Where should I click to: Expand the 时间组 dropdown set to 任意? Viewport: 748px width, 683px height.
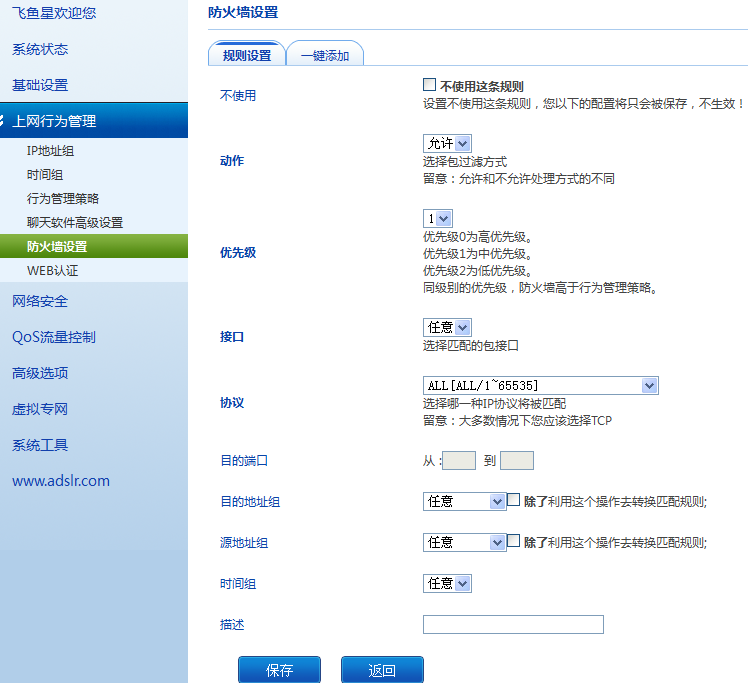pyautogui.click(x=447, y=583)
